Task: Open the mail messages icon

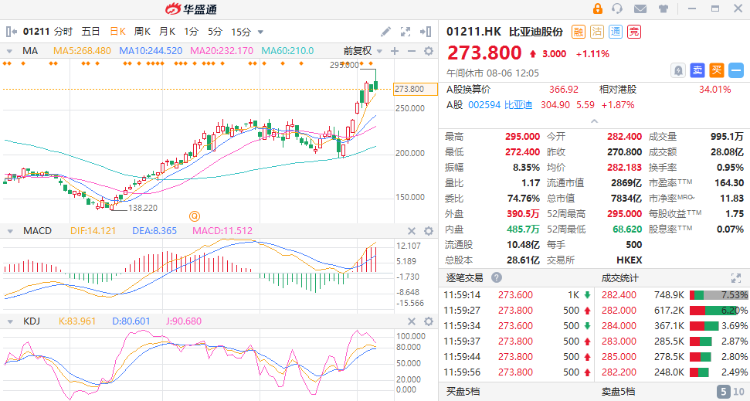Action: coord(640,9)
